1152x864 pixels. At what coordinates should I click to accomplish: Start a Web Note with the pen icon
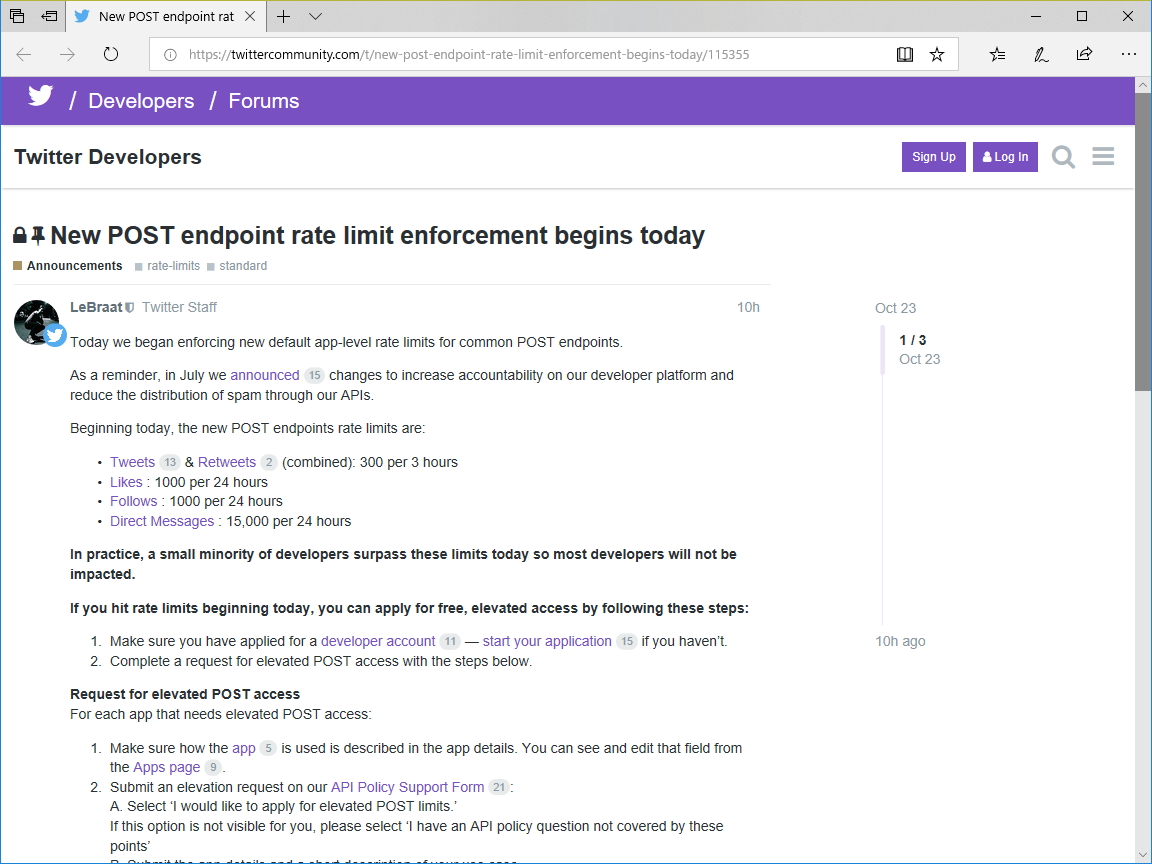click(1041, 55)
